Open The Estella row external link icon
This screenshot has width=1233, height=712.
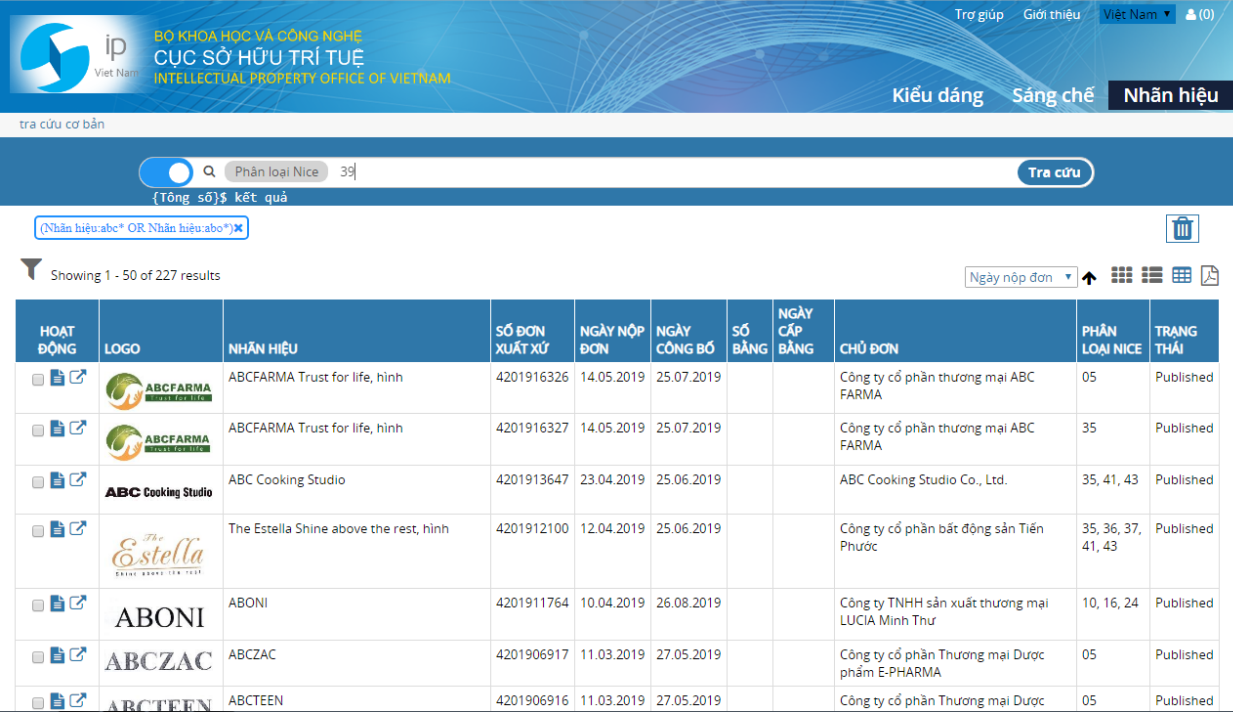coord(77,529)
